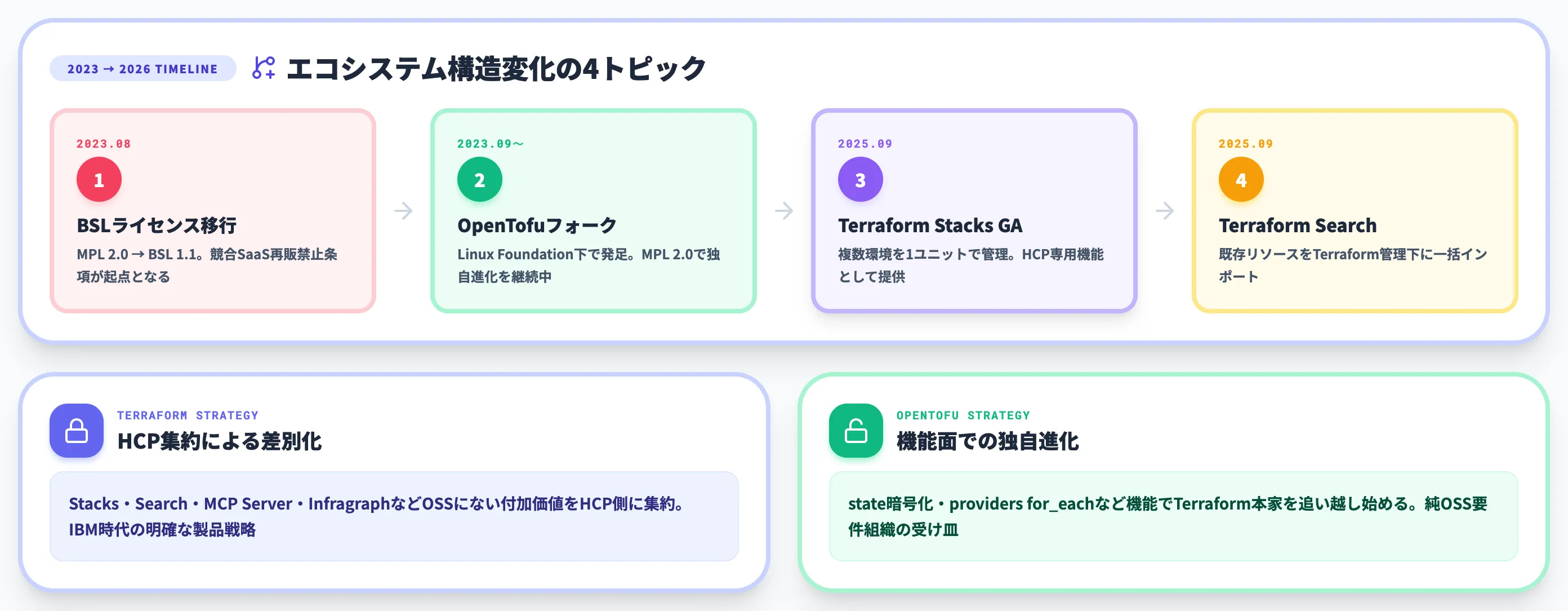Click the closed lock icon for Terraform Strategy
The width and height of the screenshot is (1568, 611).
(77, 431)
